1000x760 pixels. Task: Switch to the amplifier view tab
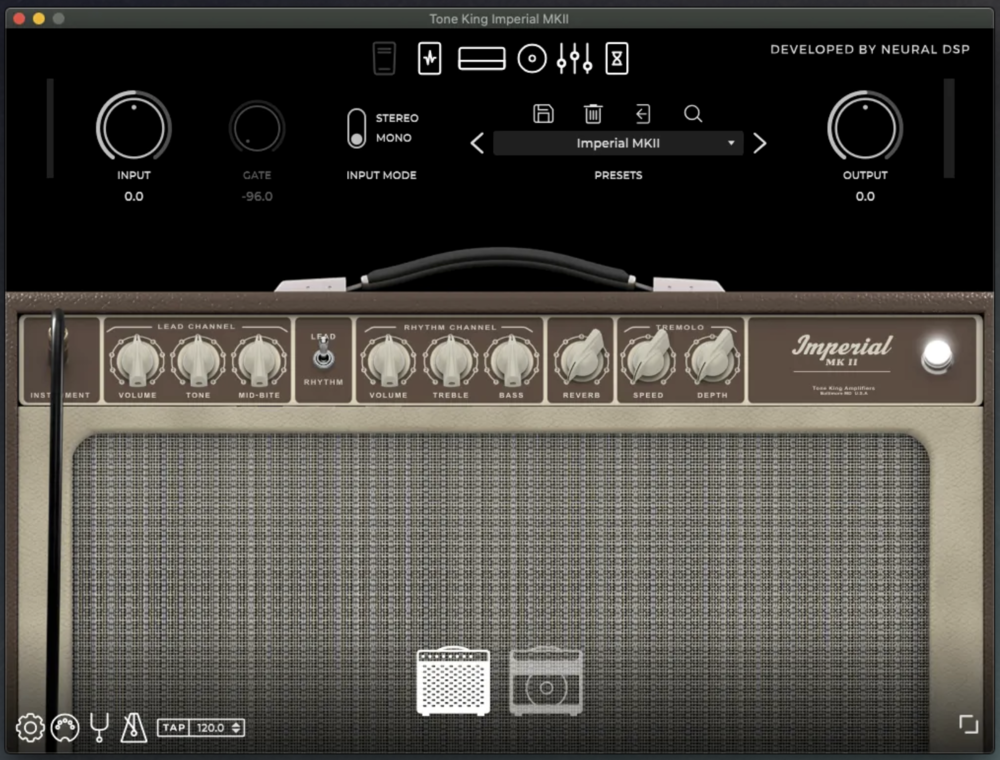pyautogui.click(x=453, y=681)
